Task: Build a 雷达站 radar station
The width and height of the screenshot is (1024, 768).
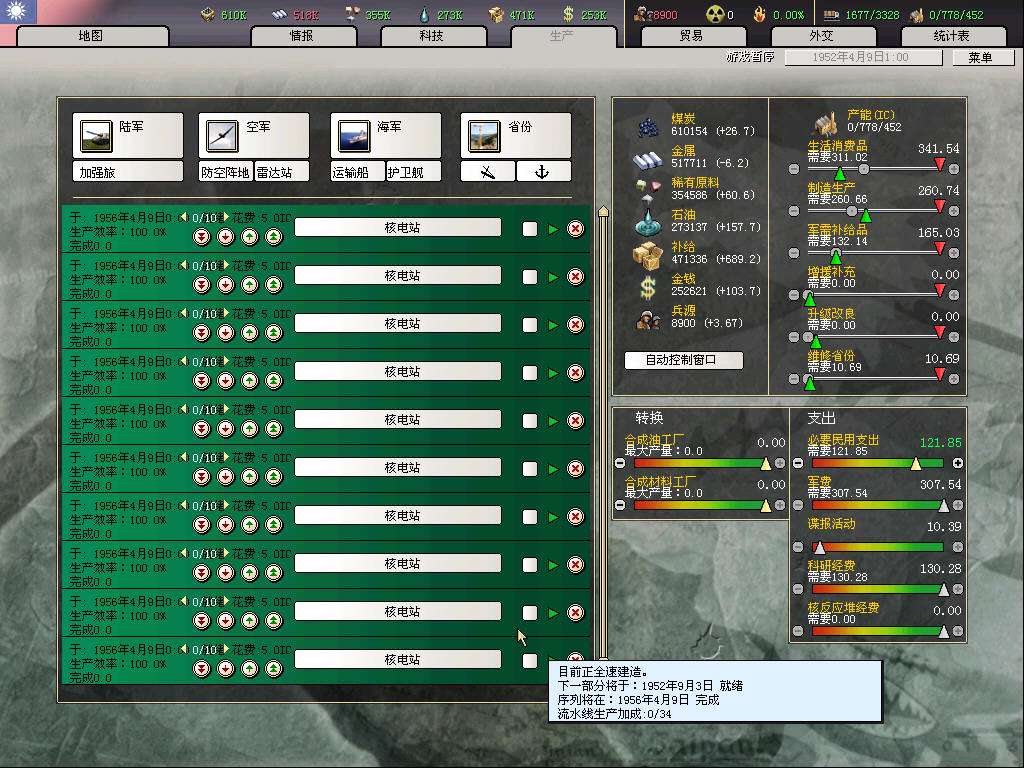Action: (x=281, y=172)
